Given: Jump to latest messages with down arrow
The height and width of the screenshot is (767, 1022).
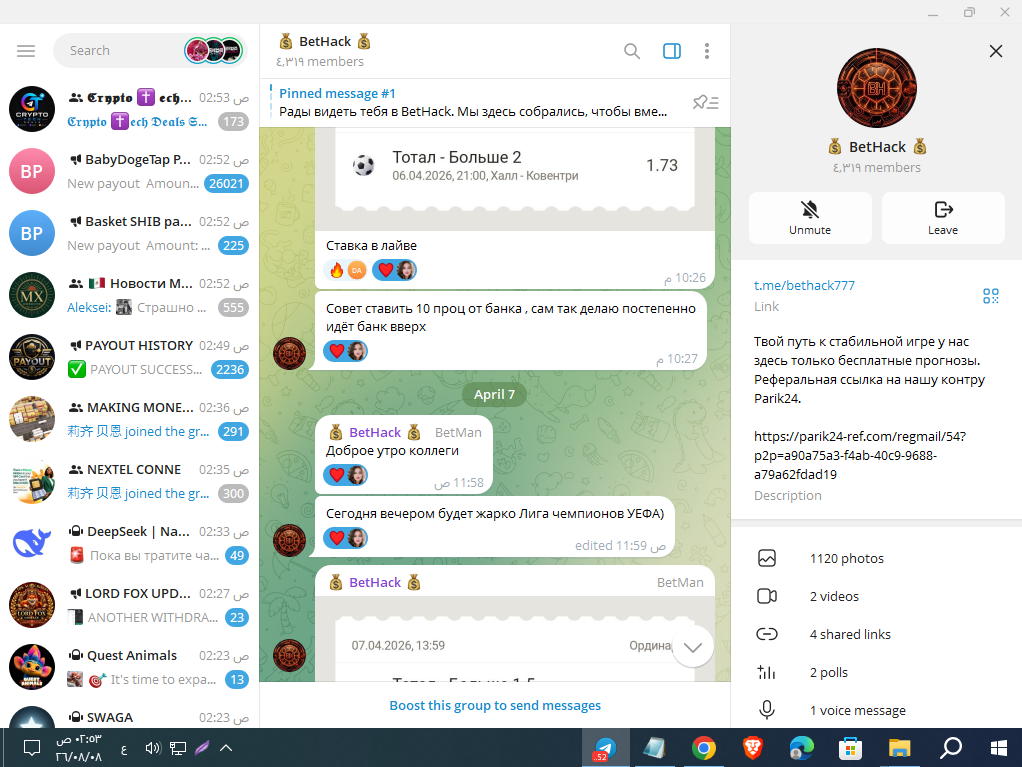Looking at the screenshot, I should 693,647.
